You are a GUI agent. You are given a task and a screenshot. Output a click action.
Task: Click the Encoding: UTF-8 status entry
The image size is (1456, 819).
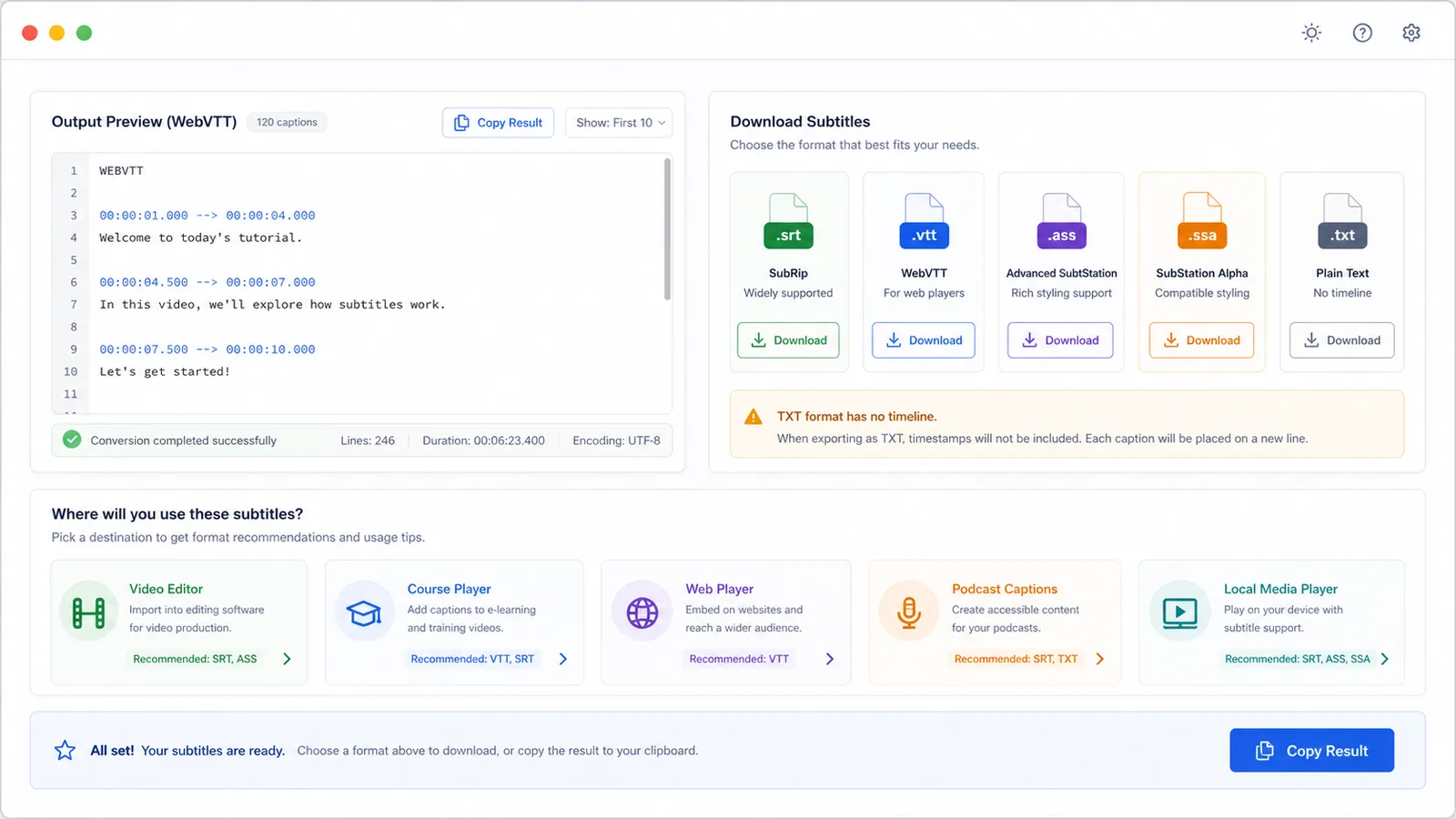coord(616,440)
